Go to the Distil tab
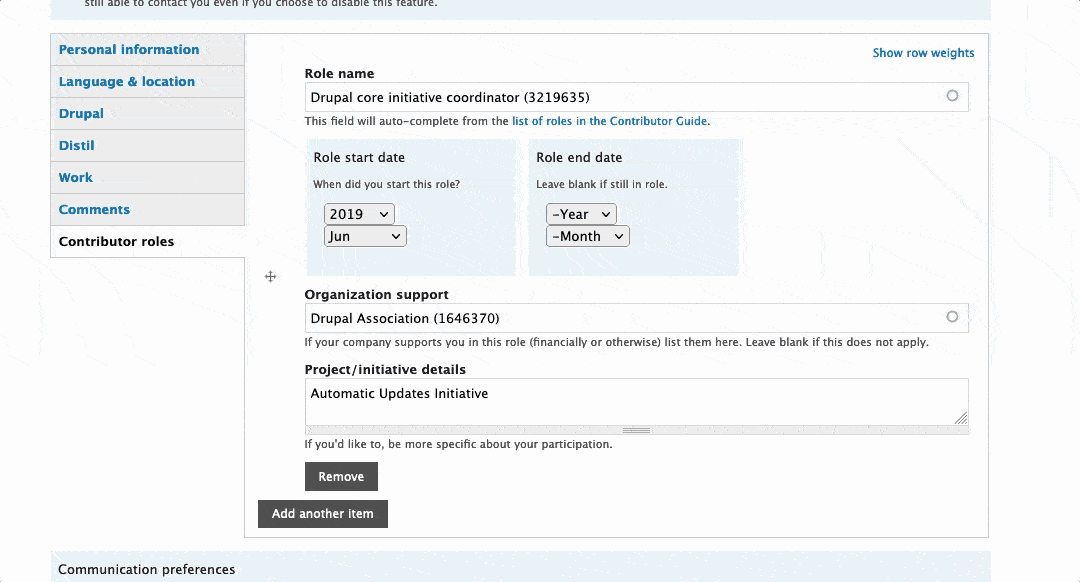Viewport: 1080px width, 582px height. (77, 146)
